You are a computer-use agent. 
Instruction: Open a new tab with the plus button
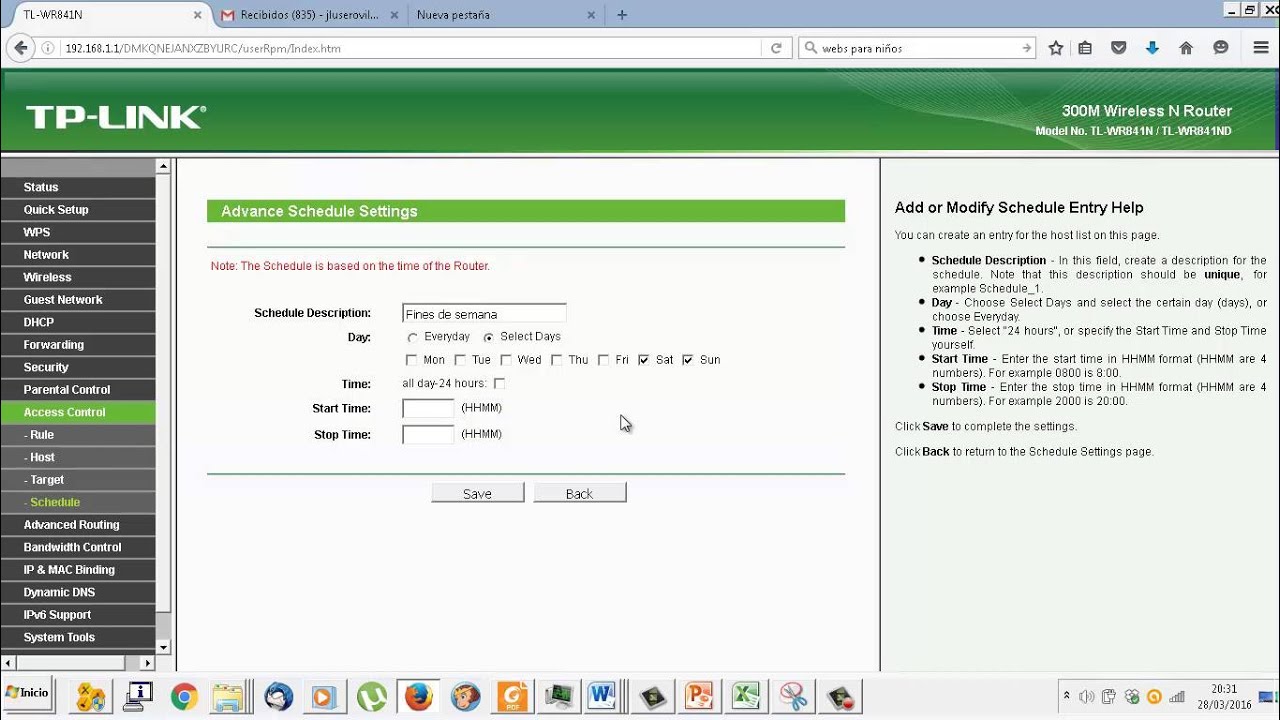pos(622,15)
